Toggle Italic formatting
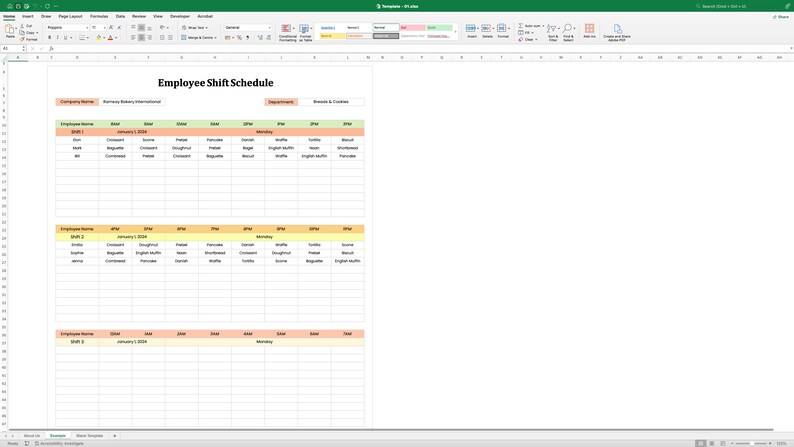 [57, 37]
